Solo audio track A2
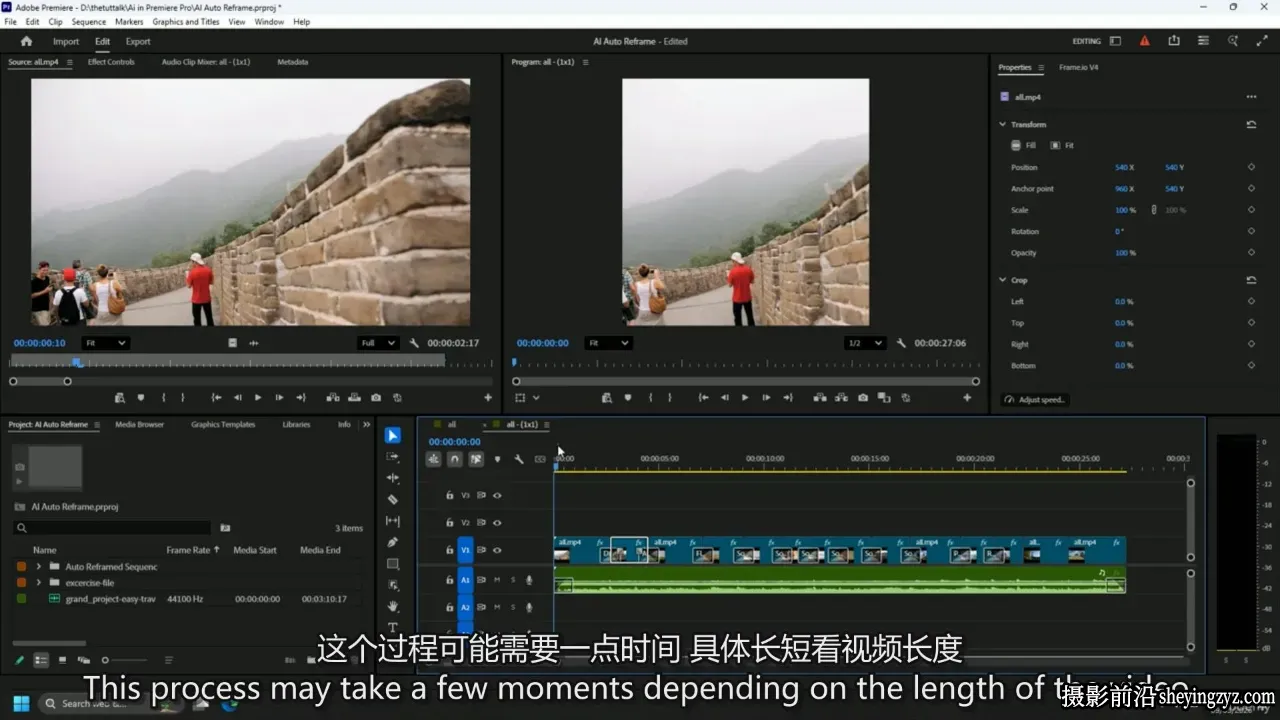The width and height of the screenshot is (1280, 720). 514,607
